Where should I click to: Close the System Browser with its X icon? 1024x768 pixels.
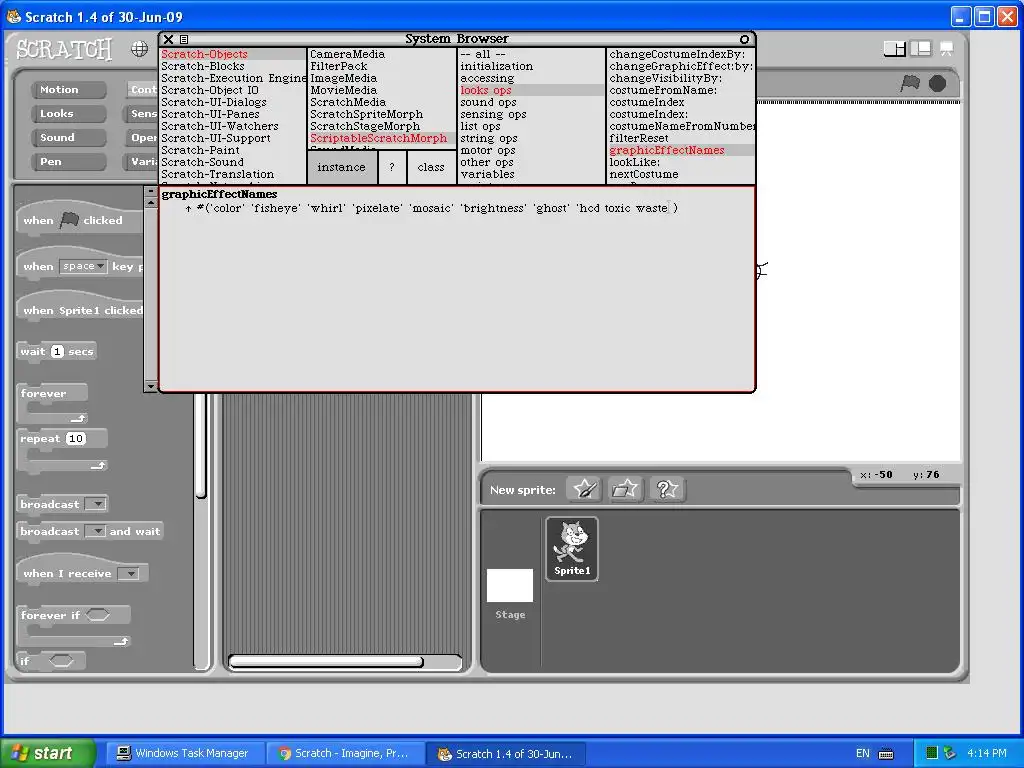click(x=168, y=39)
